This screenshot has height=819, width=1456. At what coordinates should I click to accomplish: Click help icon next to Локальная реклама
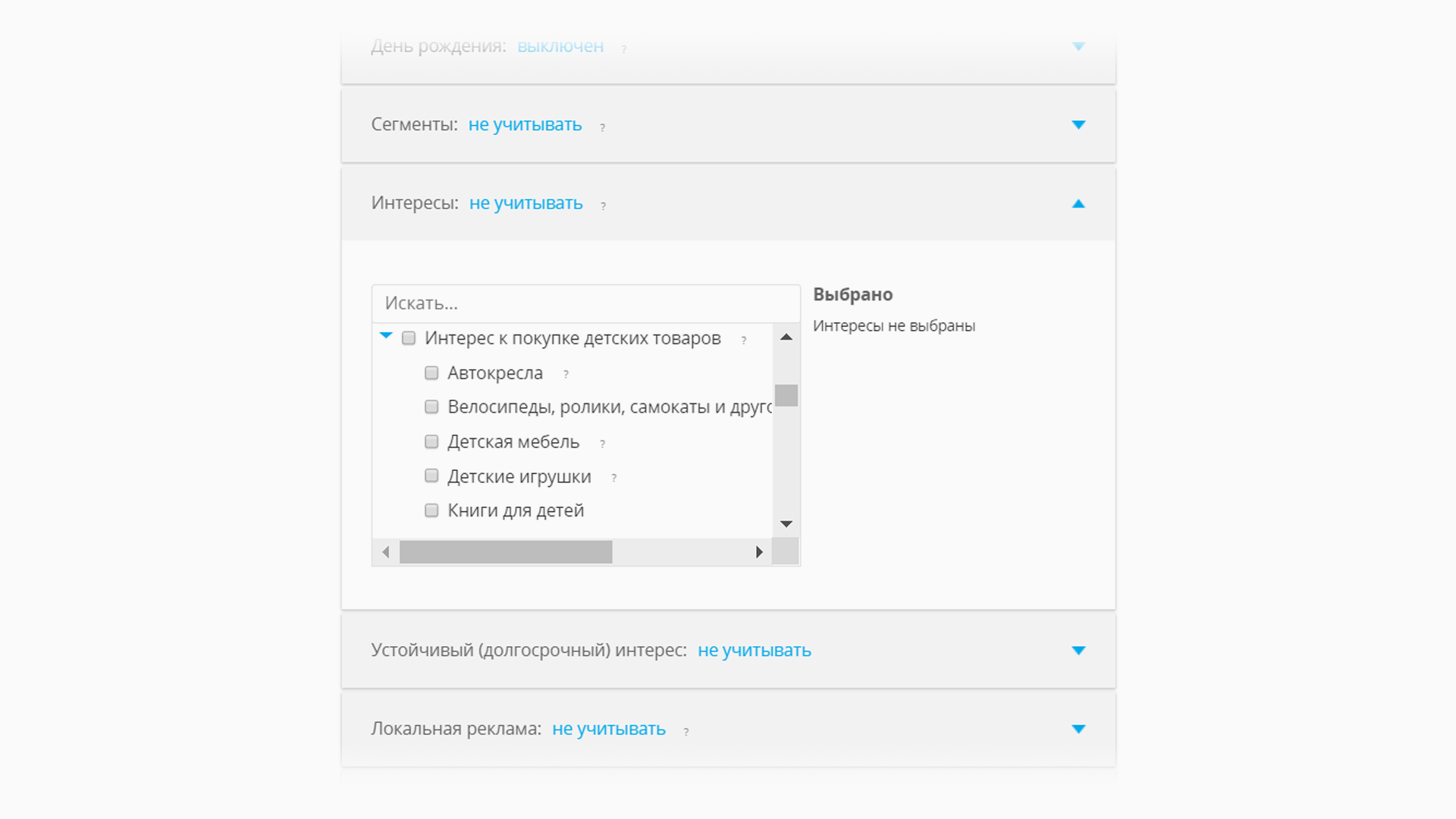[x=686, y=732]
